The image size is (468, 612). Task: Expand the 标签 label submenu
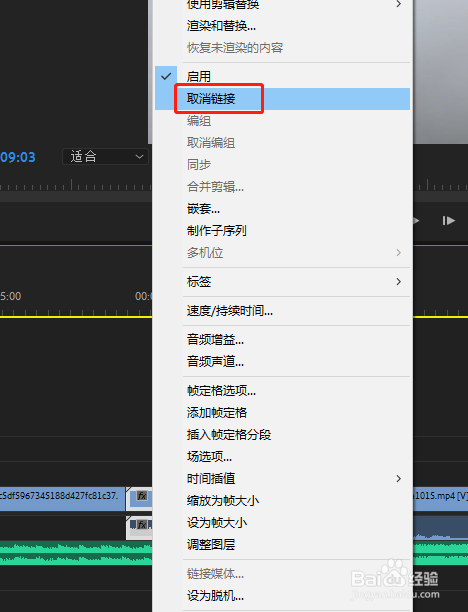tap(283, 282)
